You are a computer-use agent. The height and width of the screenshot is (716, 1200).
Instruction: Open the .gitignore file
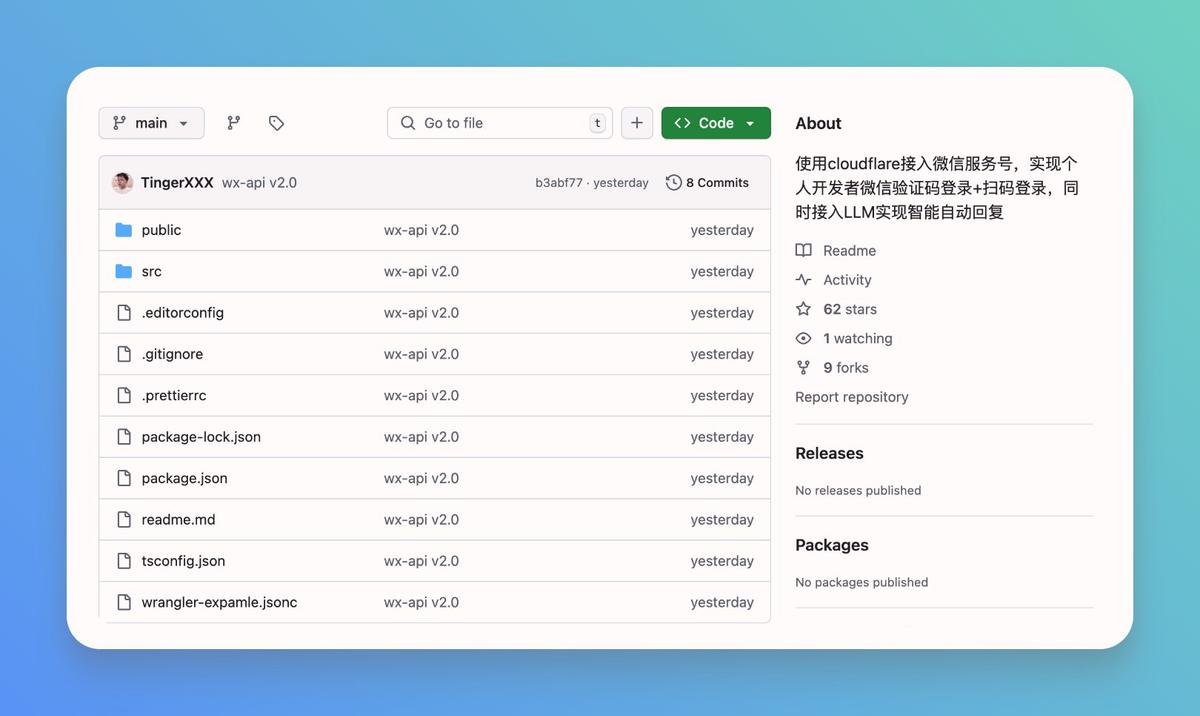(172, 354)
